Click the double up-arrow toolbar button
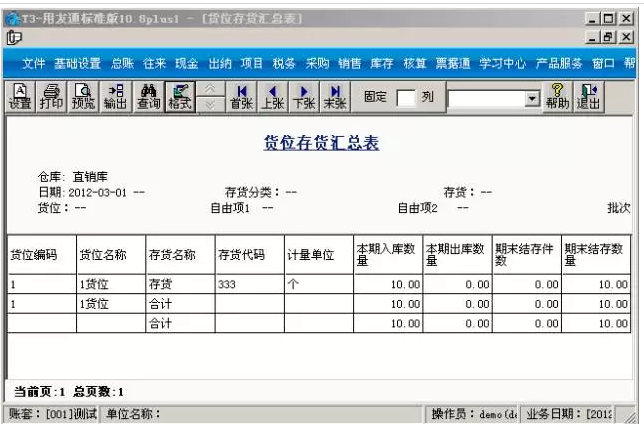 (x=211, y=89)
